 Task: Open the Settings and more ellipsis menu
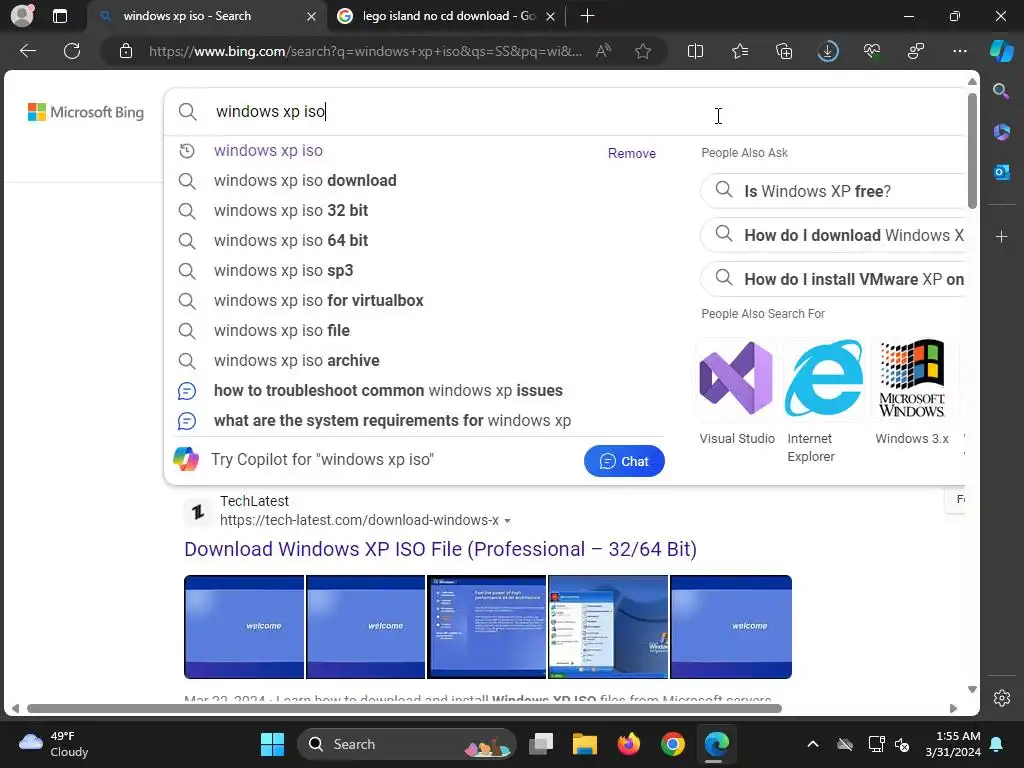click(959, 51)
